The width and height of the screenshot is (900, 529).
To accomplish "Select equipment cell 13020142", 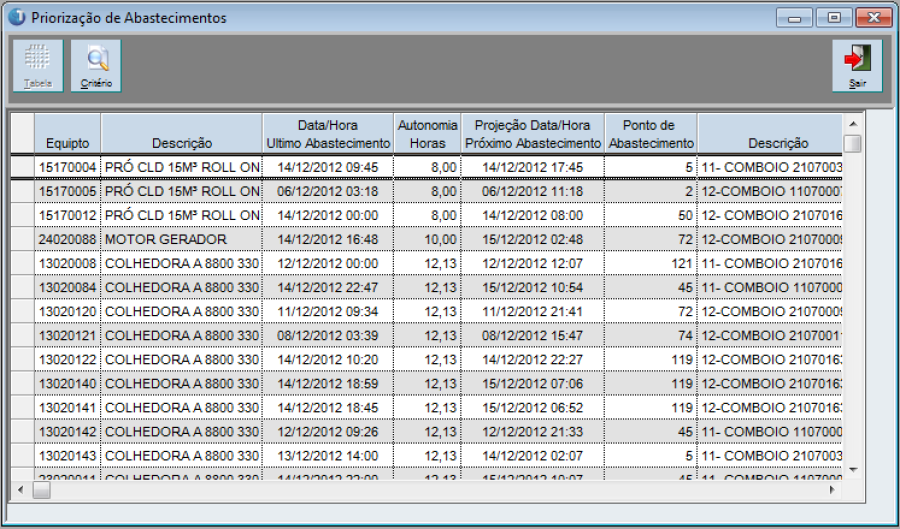I will [68, 432].
